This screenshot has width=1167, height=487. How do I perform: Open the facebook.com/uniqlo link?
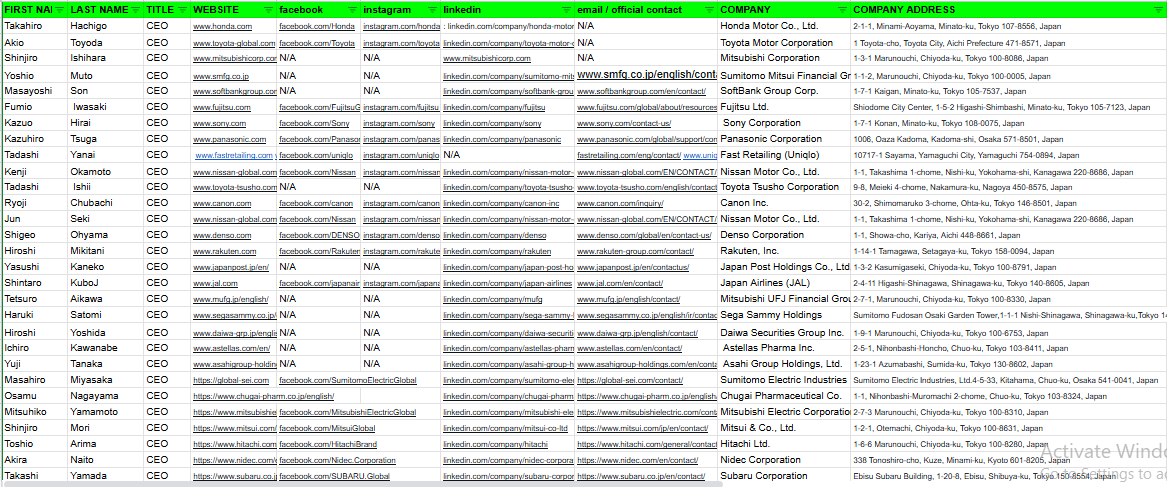(316, 156)
